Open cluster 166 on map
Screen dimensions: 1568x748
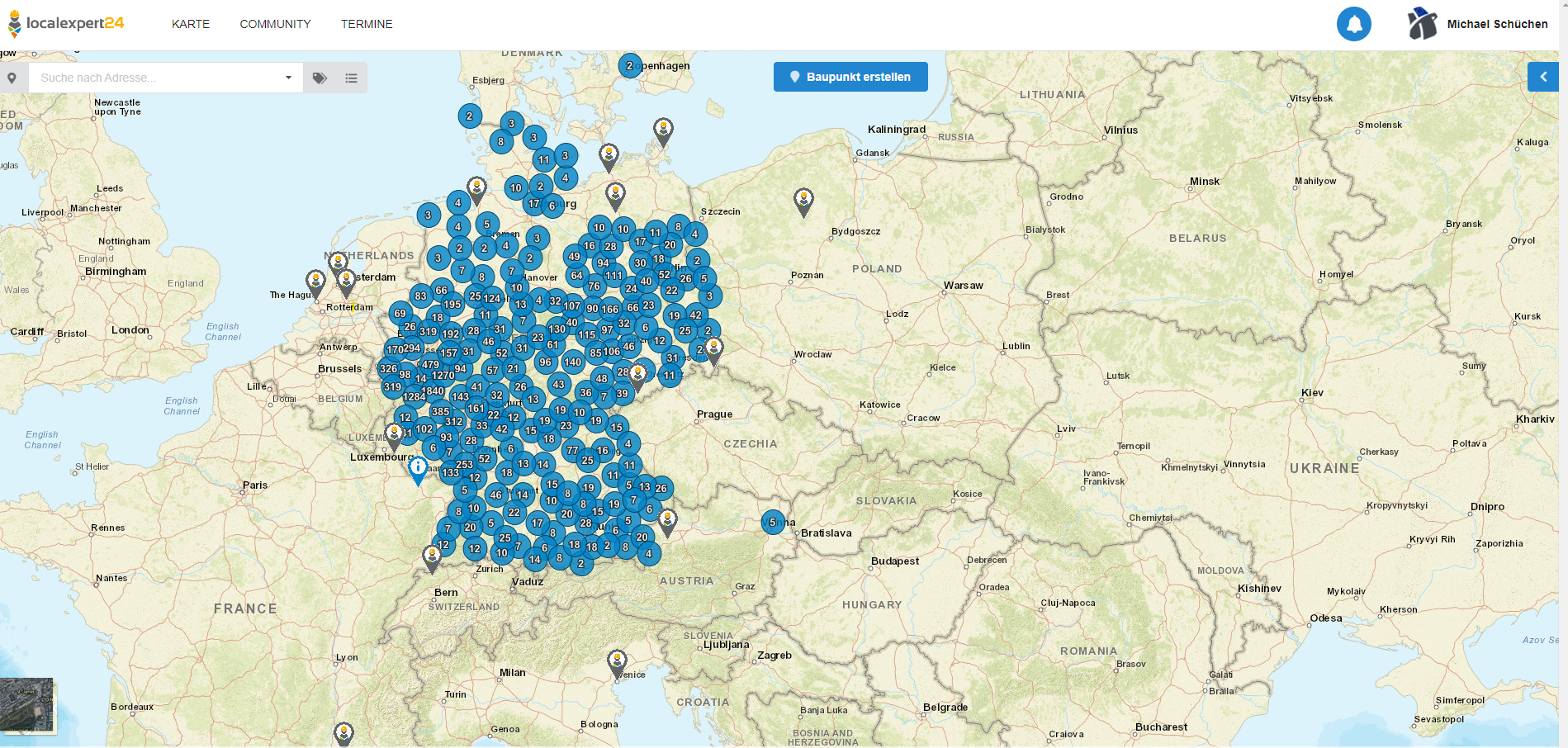pyautogui.click(x=610, y=309)
